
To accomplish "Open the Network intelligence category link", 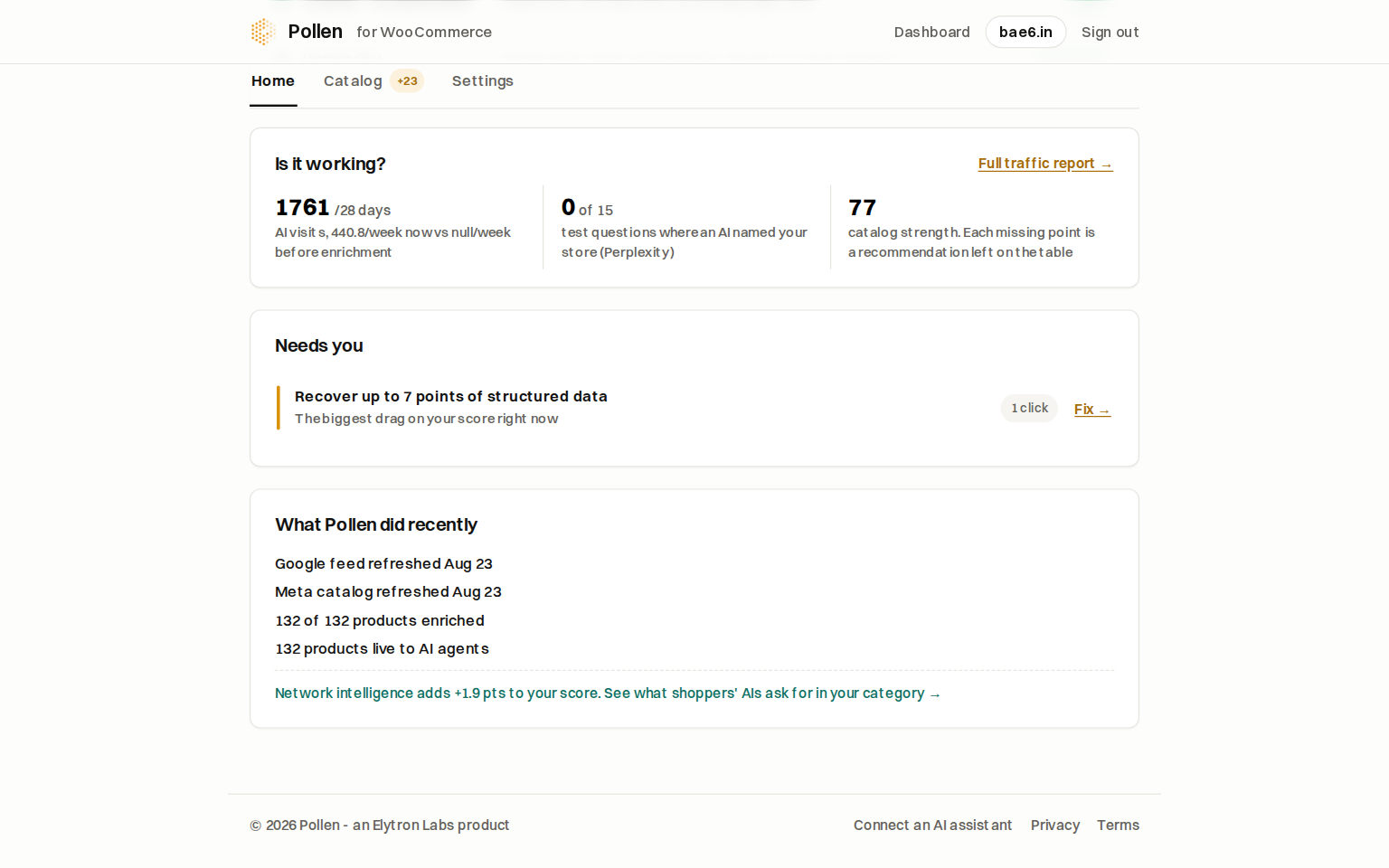I will click(x=608, y=693).
